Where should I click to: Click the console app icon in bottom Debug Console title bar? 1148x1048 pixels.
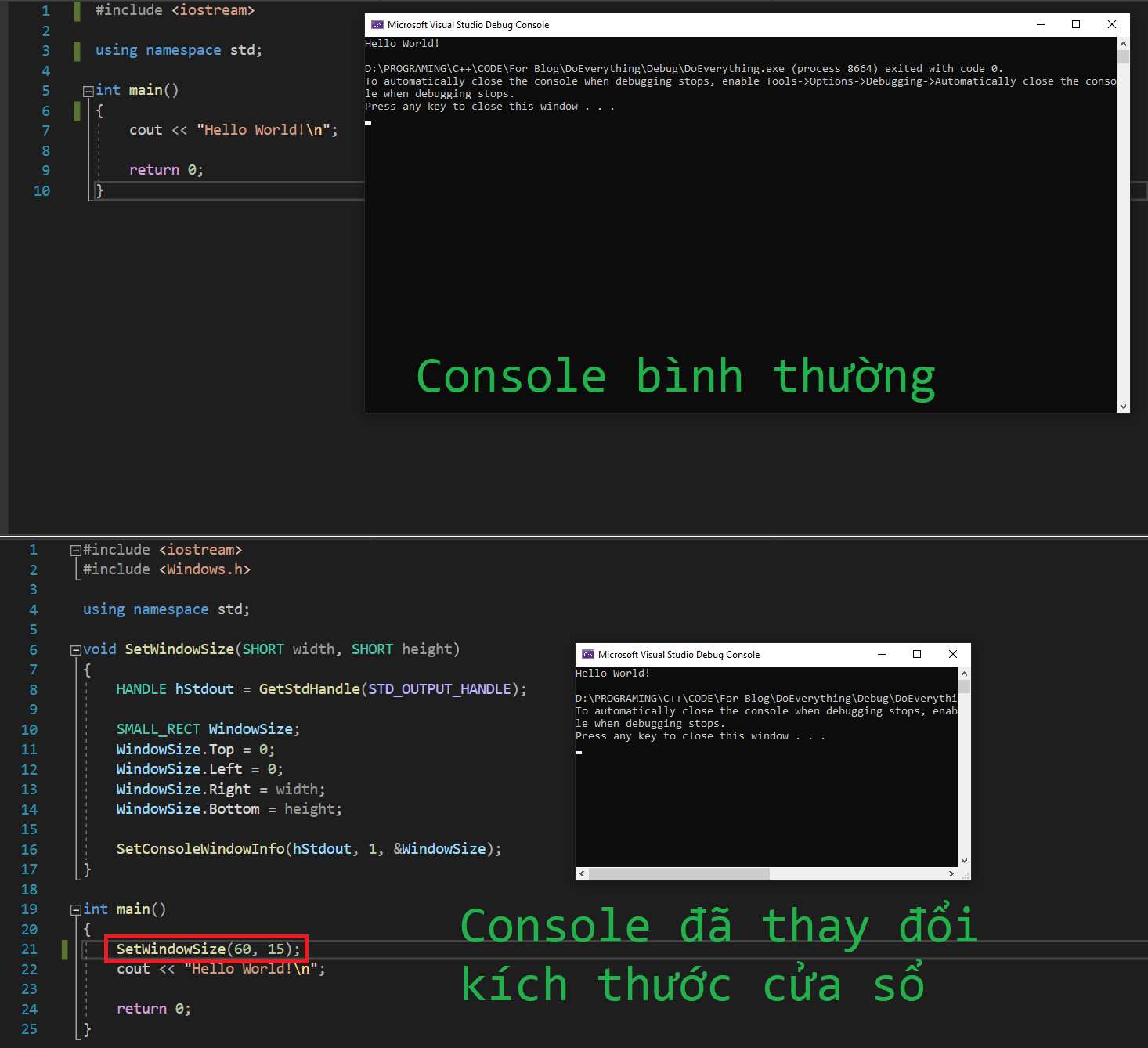pos(587,654)
